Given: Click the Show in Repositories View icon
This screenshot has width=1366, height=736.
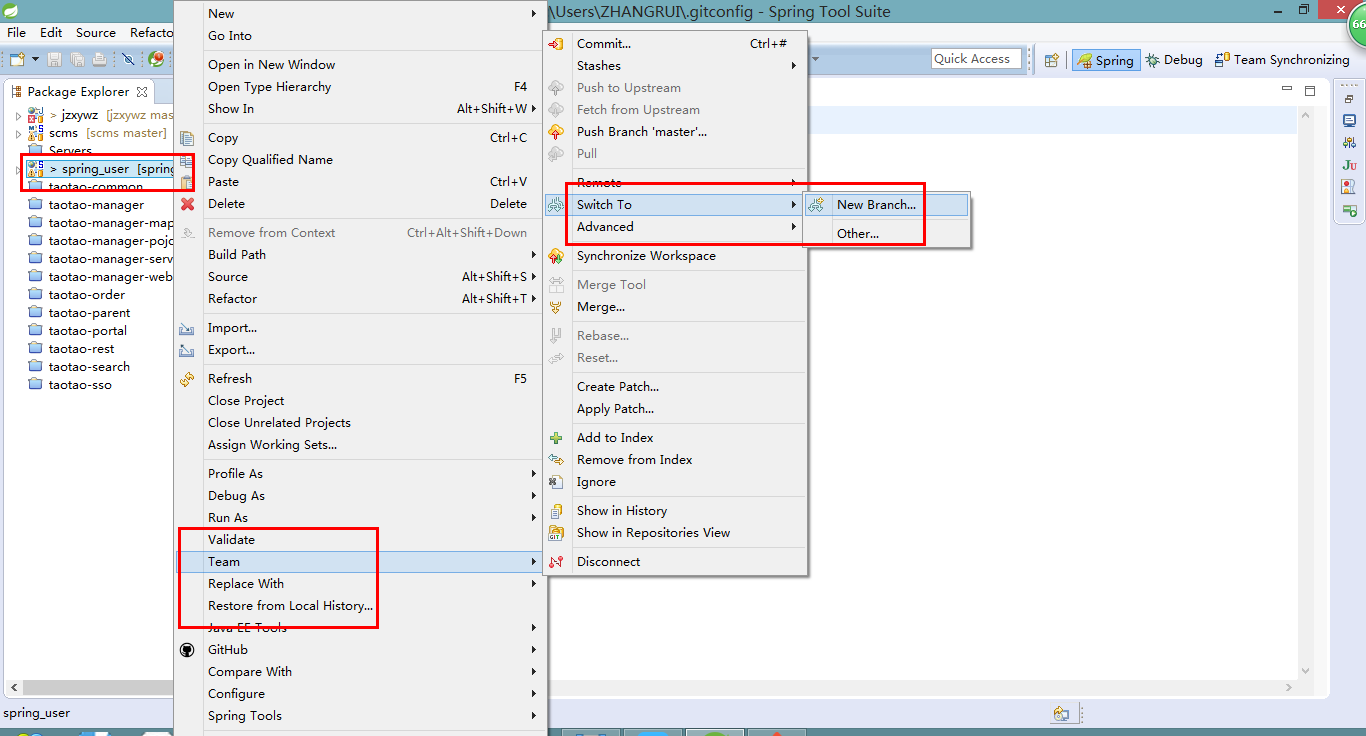Looking at the screenshot, I should 557,533.
